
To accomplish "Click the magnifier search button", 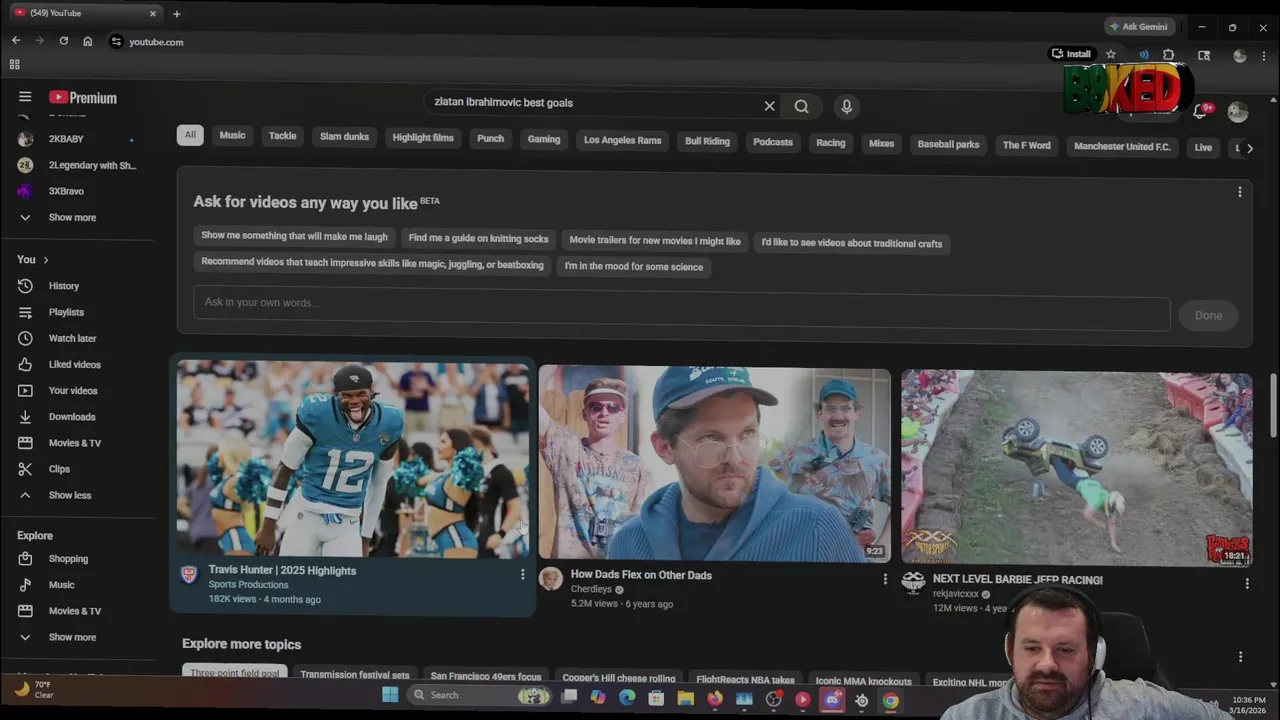I will pos(802,106).
